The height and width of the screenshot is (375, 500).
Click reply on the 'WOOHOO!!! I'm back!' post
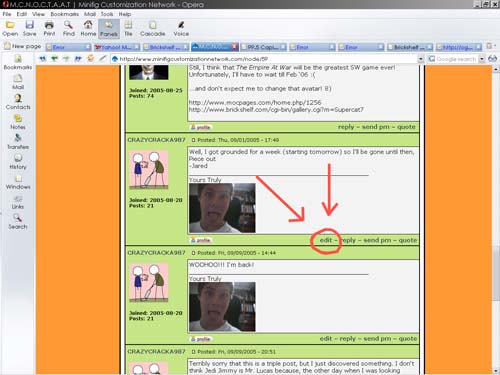pyautogui.click(x=348, y=339)
